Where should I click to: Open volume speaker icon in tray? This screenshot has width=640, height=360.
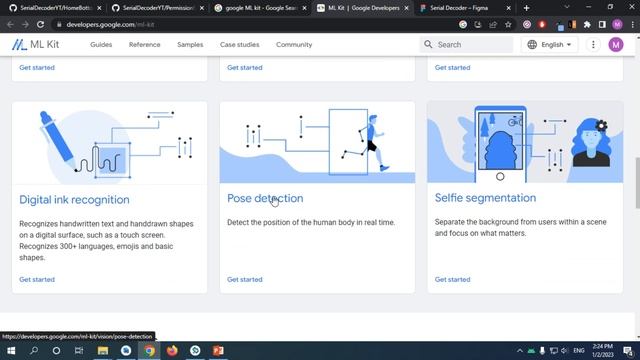point(565,351)
